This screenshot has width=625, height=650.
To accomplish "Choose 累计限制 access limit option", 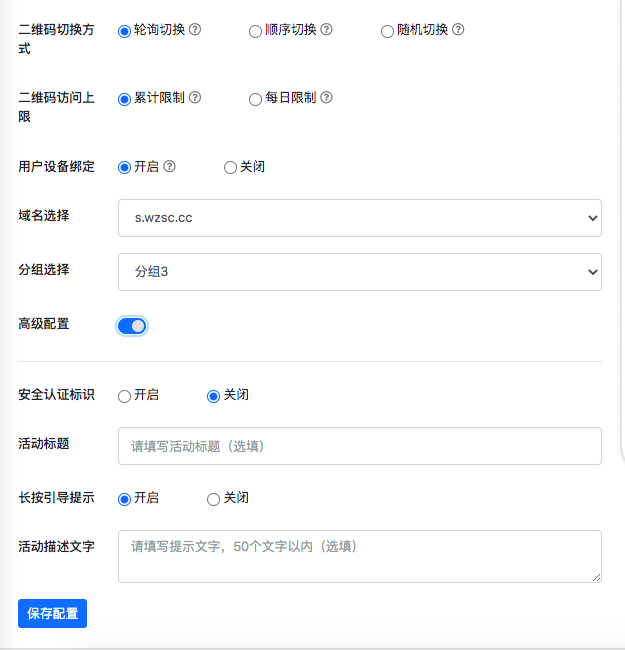I will [125, 99].
